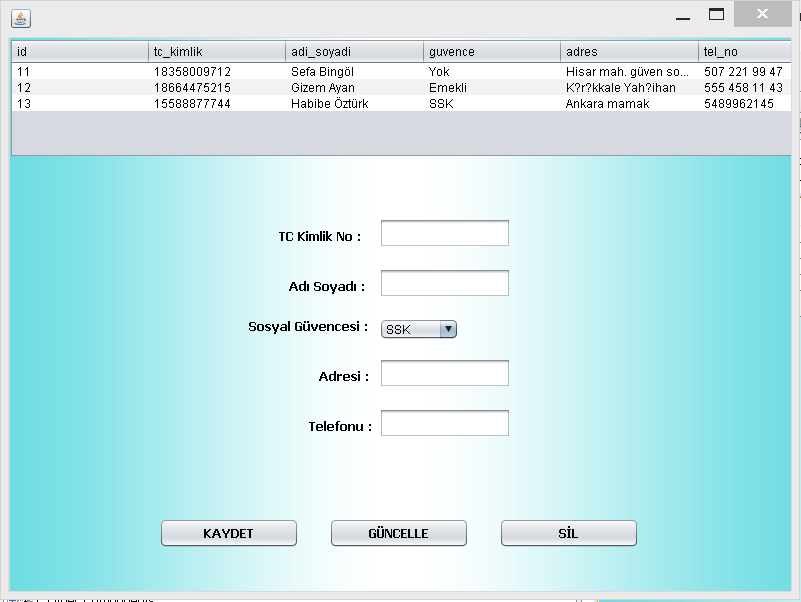801x602 pixels.
Task: Click the Adı Soyadı input field
Action: coord(444,283)
